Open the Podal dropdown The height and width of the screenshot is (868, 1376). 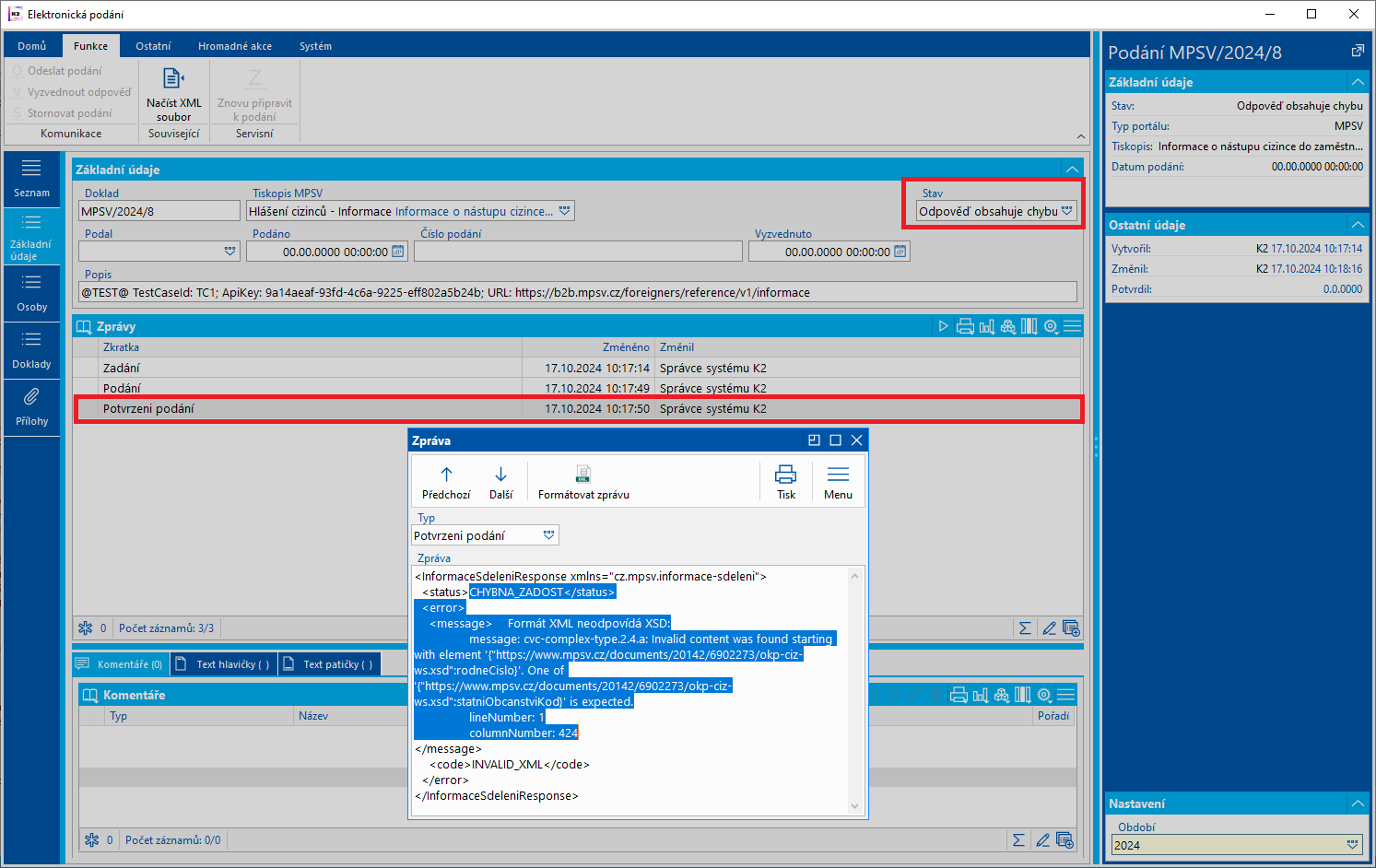(230, 252)
